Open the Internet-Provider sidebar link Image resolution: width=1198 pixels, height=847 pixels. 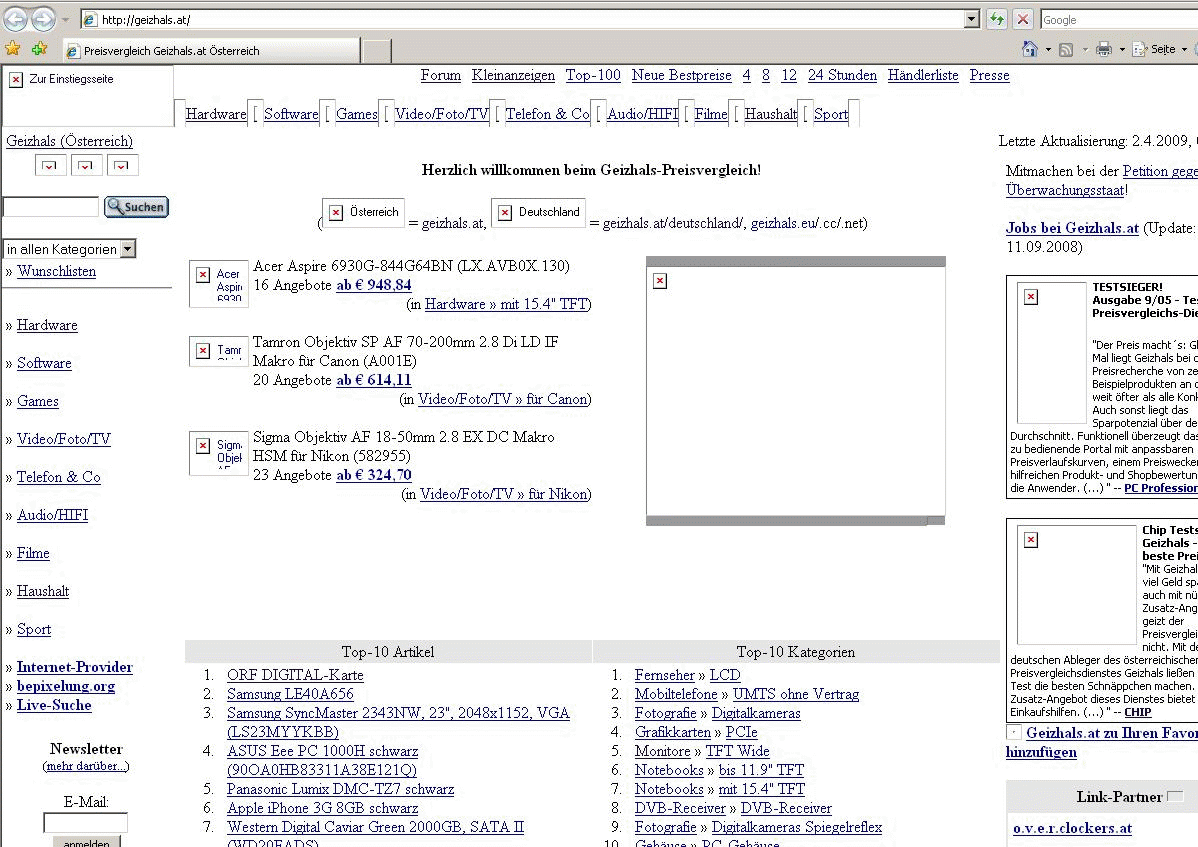tap(75, 667)
